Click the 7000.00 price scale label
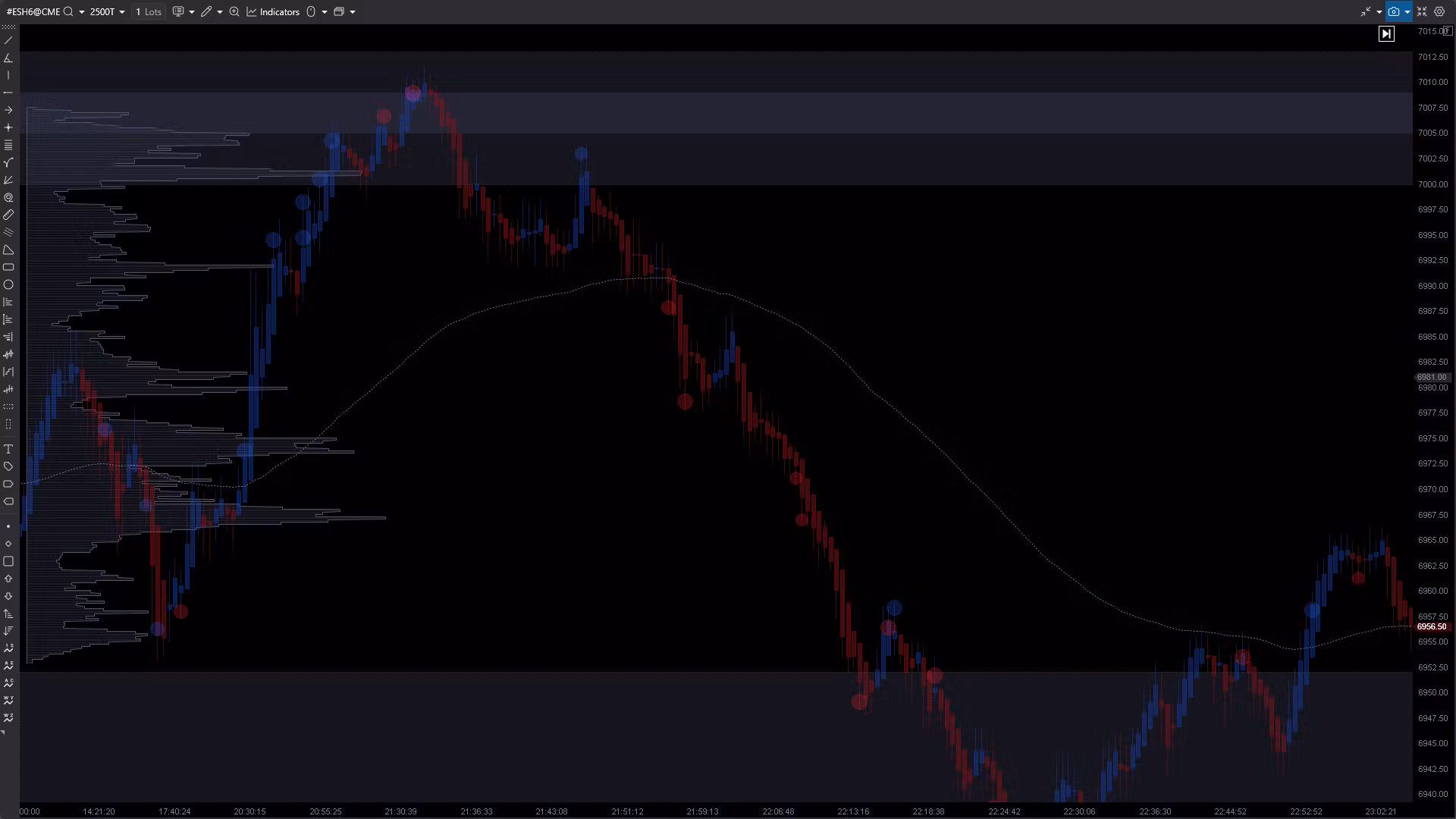Screen dimensions: 1456x819 pyautogui.click(x=1432, y=184)
